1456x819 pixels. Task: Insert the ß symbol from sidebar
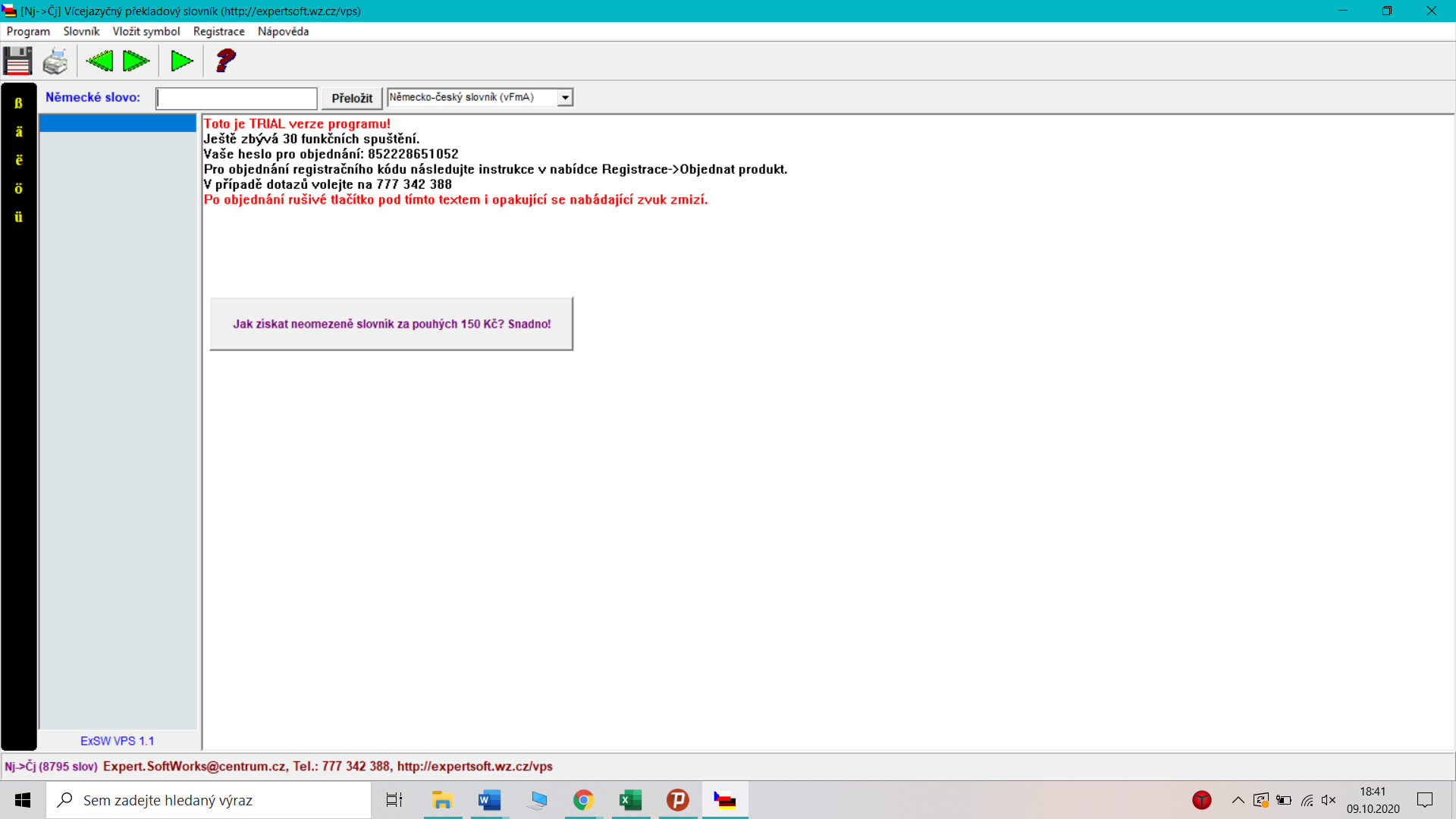click(x=19, y=103)
